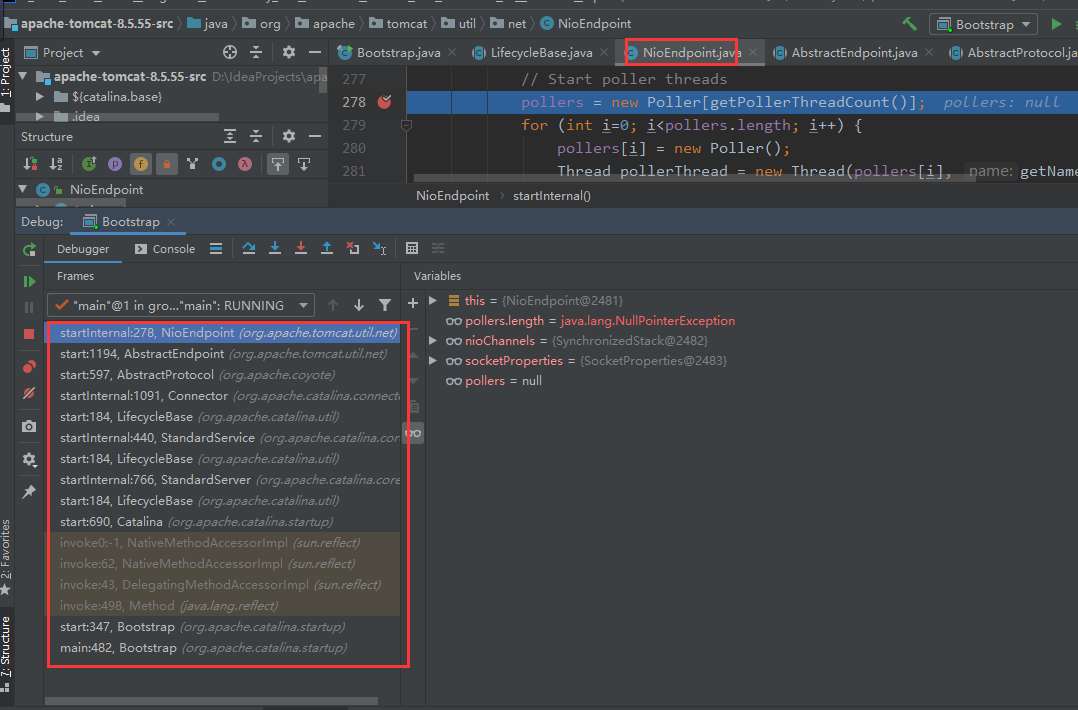
Task: Expand all in Structure panel
Action: [x=230, y=137]
